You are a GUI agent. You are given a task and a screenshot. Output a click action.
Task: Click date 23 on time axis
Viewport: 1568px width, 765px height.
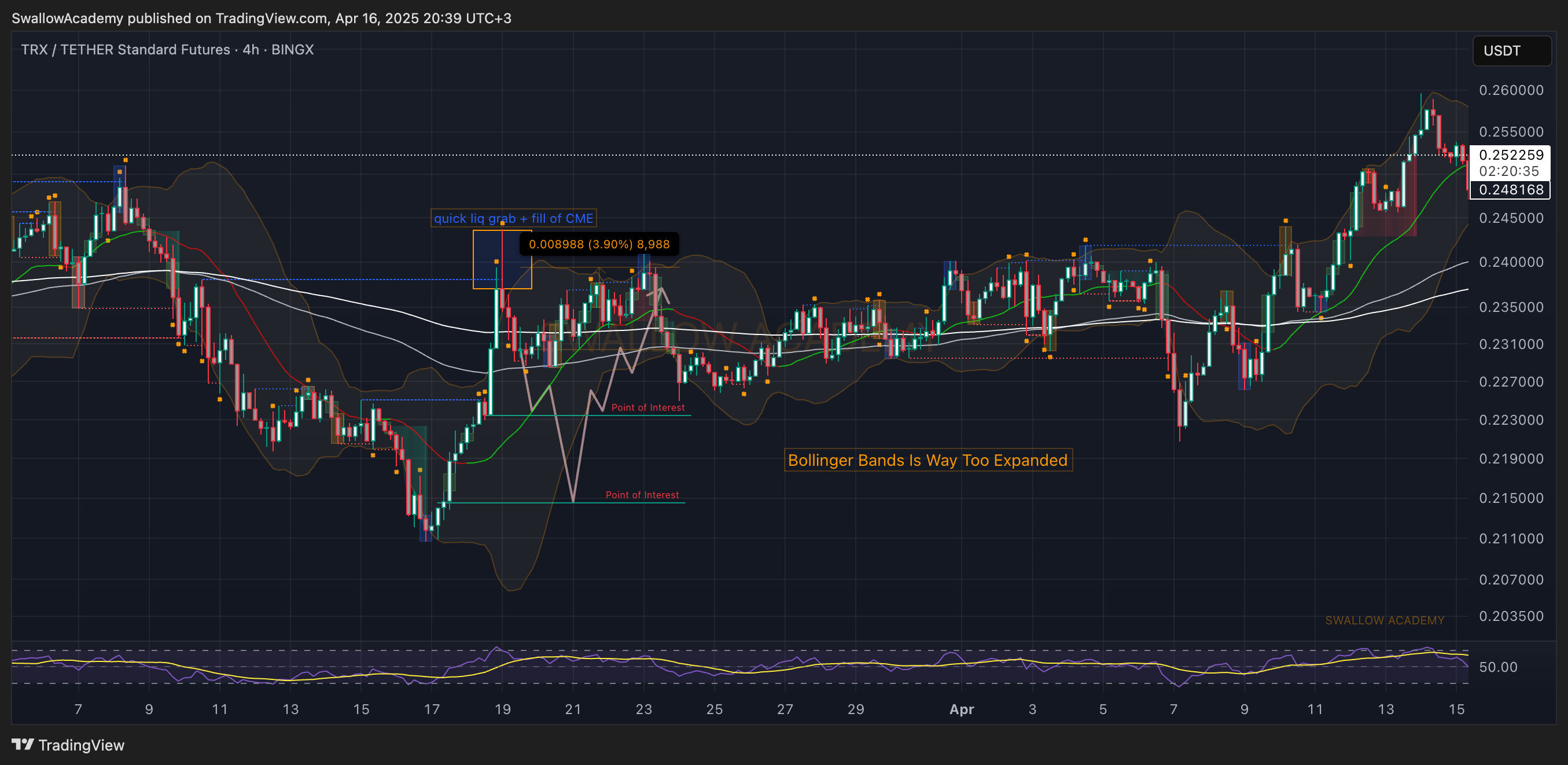pyautogui.click(x=644, y=709)
